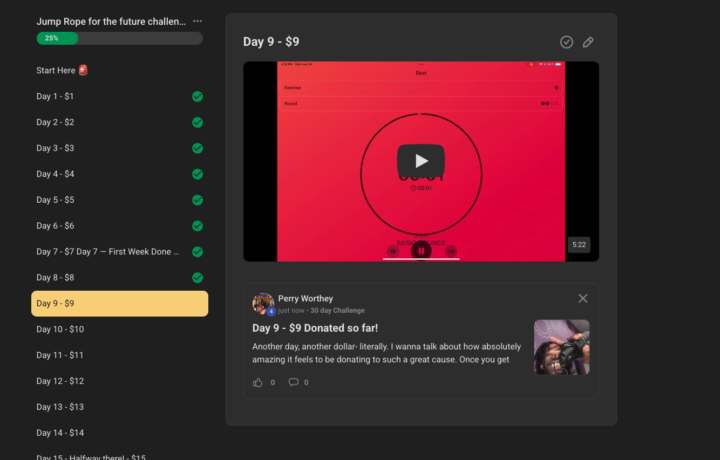The width and height of the screenshot is (720, 460).
Task: Toggle the Day 5 - $5 completion checkmark
Action: tap(197, 200)
